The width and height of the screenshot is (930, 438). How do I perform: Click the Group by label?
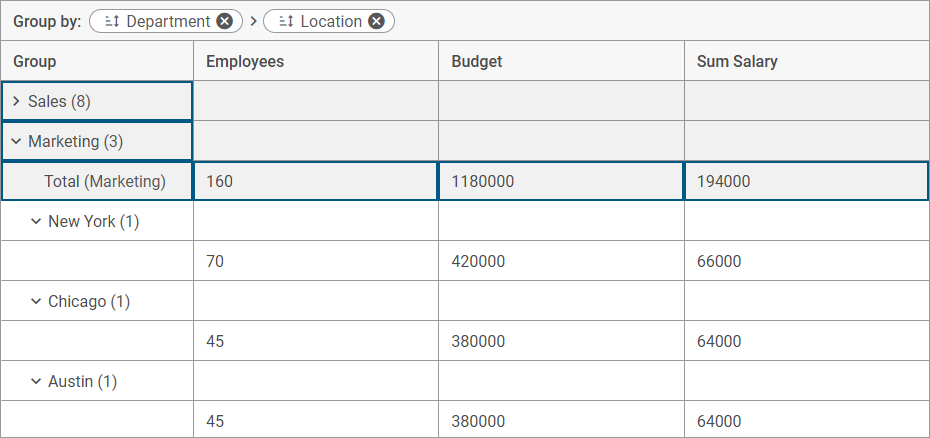(47, 21)
